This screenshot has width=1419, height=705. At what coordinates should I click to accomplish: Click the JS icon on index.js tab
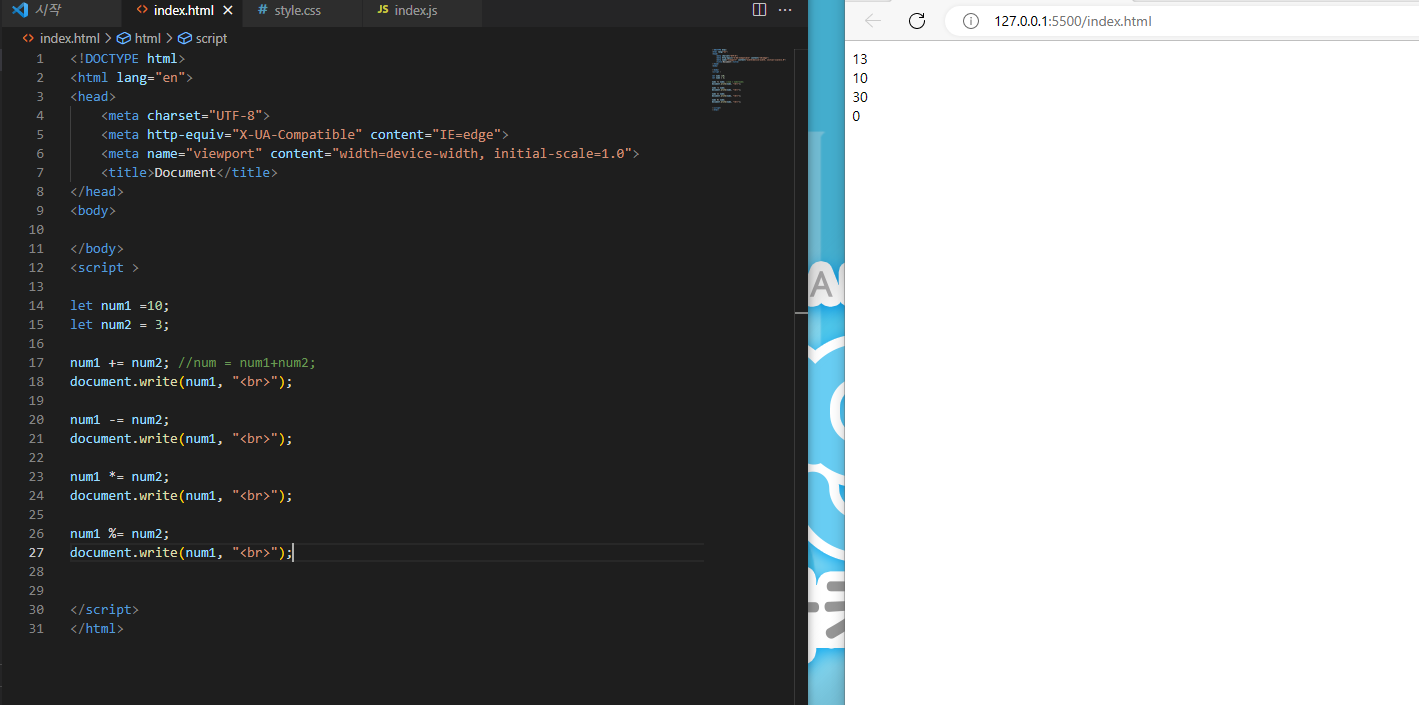tap(383, 10)
